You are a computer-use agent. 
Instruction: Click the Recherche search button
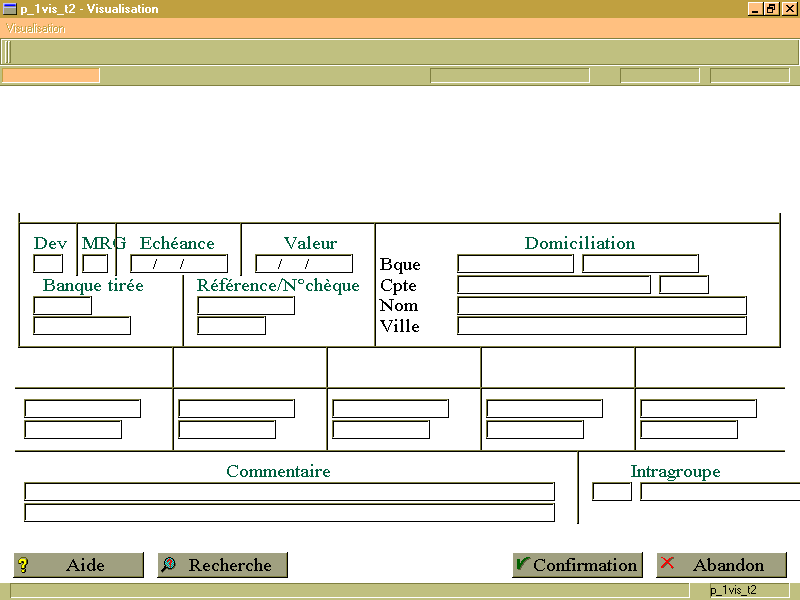tap(222, 565)
